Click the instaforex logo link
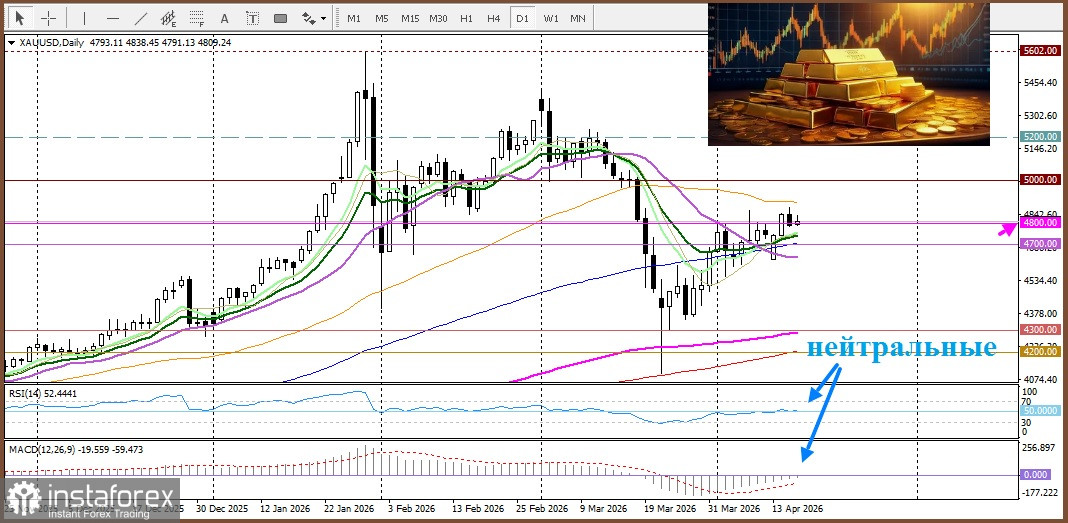 coord(92,500)
